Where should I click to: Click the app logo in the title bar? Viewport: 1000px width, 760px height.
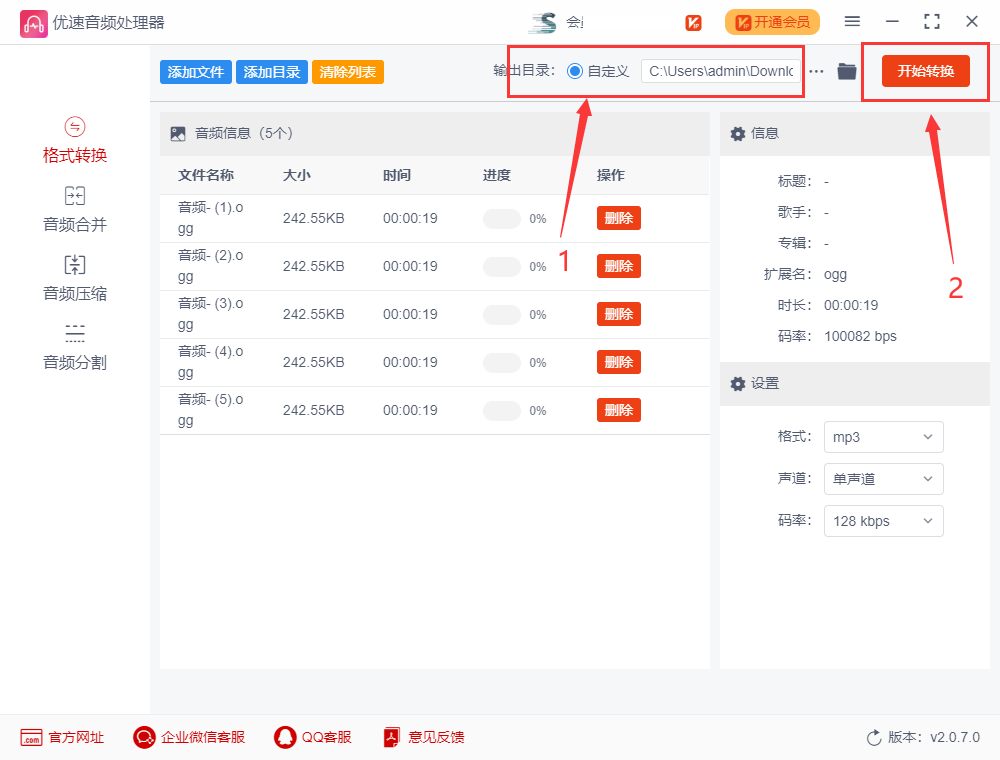pyautogui.click(x=33, y=21)
